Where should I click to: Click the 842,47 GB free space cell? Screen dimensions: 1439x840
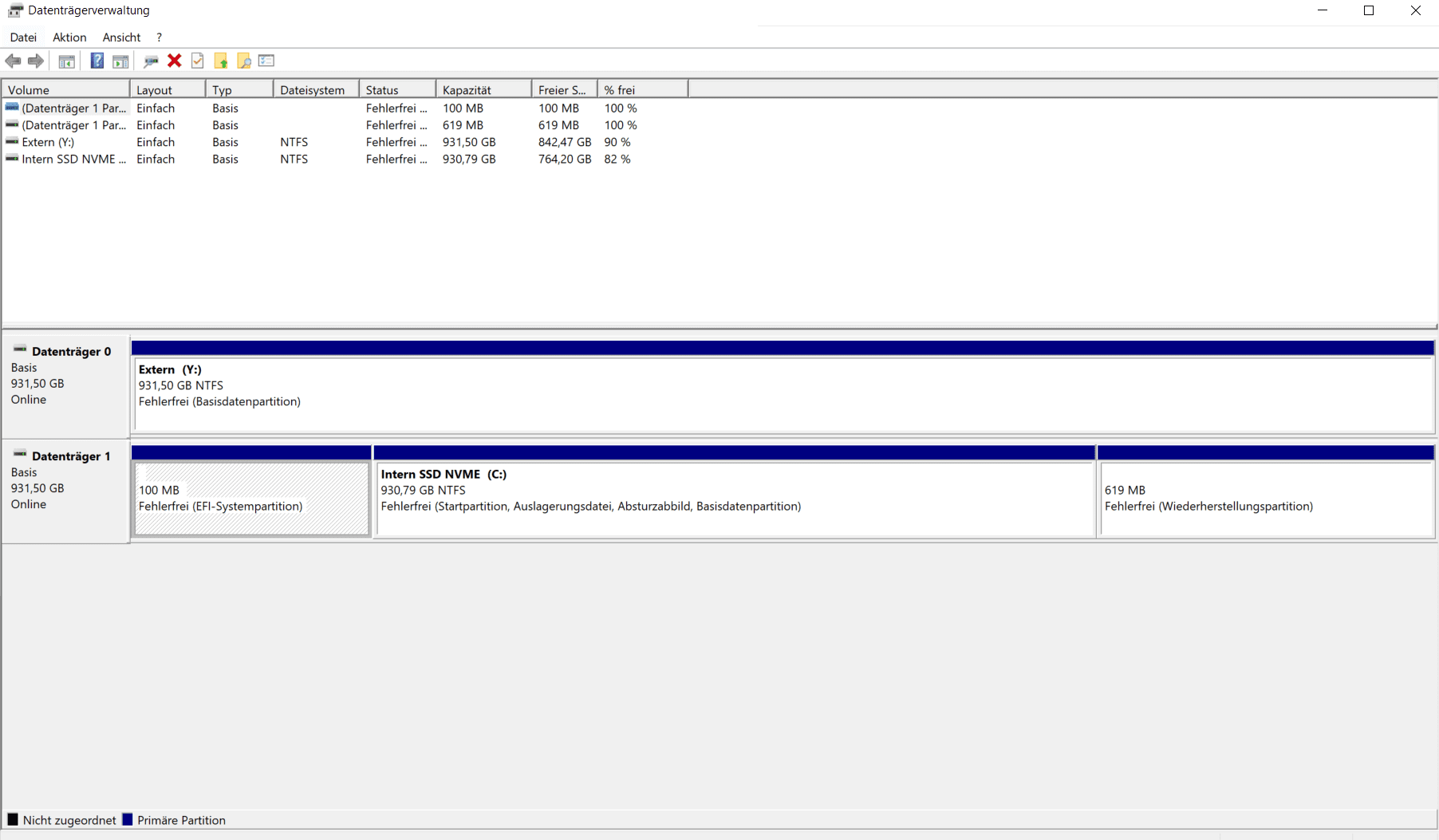tap(565, 142)
